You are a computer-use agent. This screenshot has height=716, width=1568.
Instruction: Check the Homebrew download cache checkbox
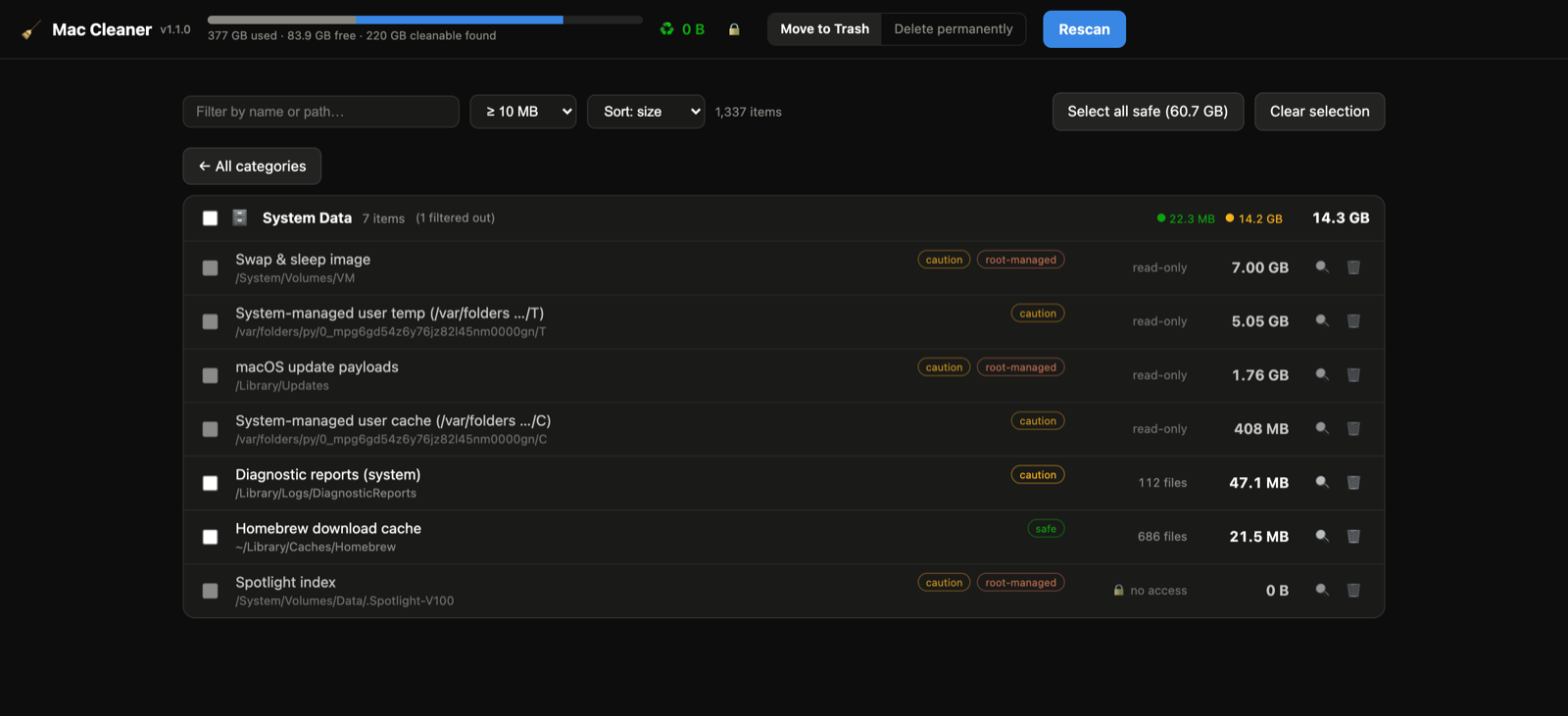(x=210, y=538)
